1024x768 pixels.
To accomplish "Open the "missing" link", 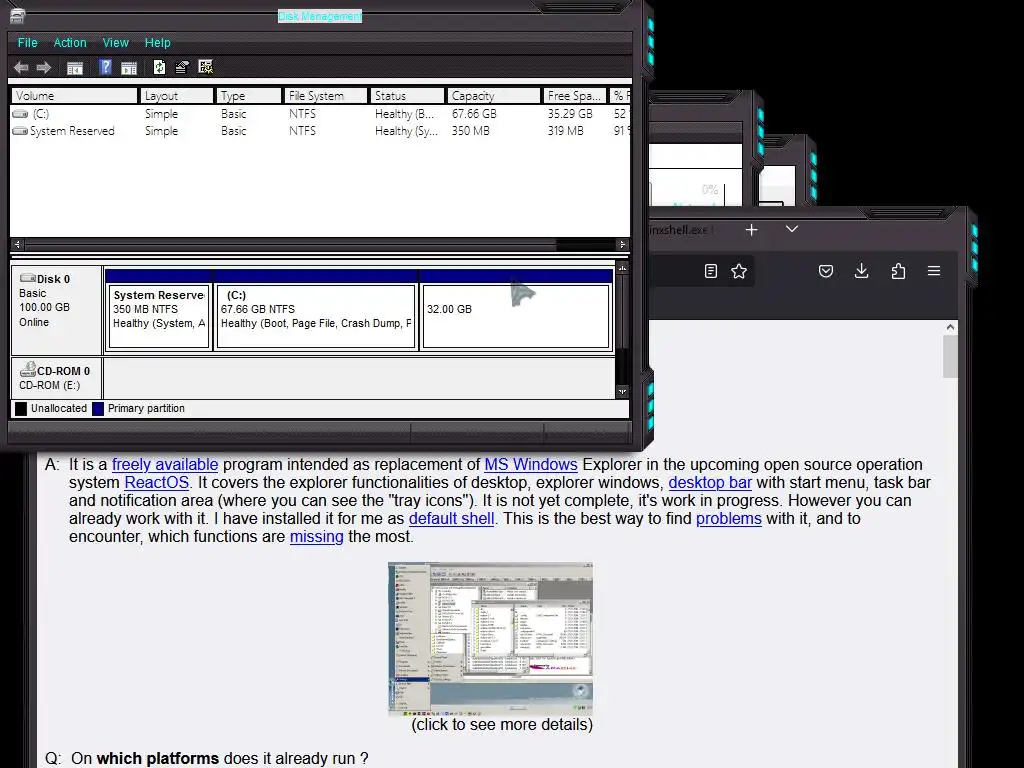I will (x=316, y=537).
